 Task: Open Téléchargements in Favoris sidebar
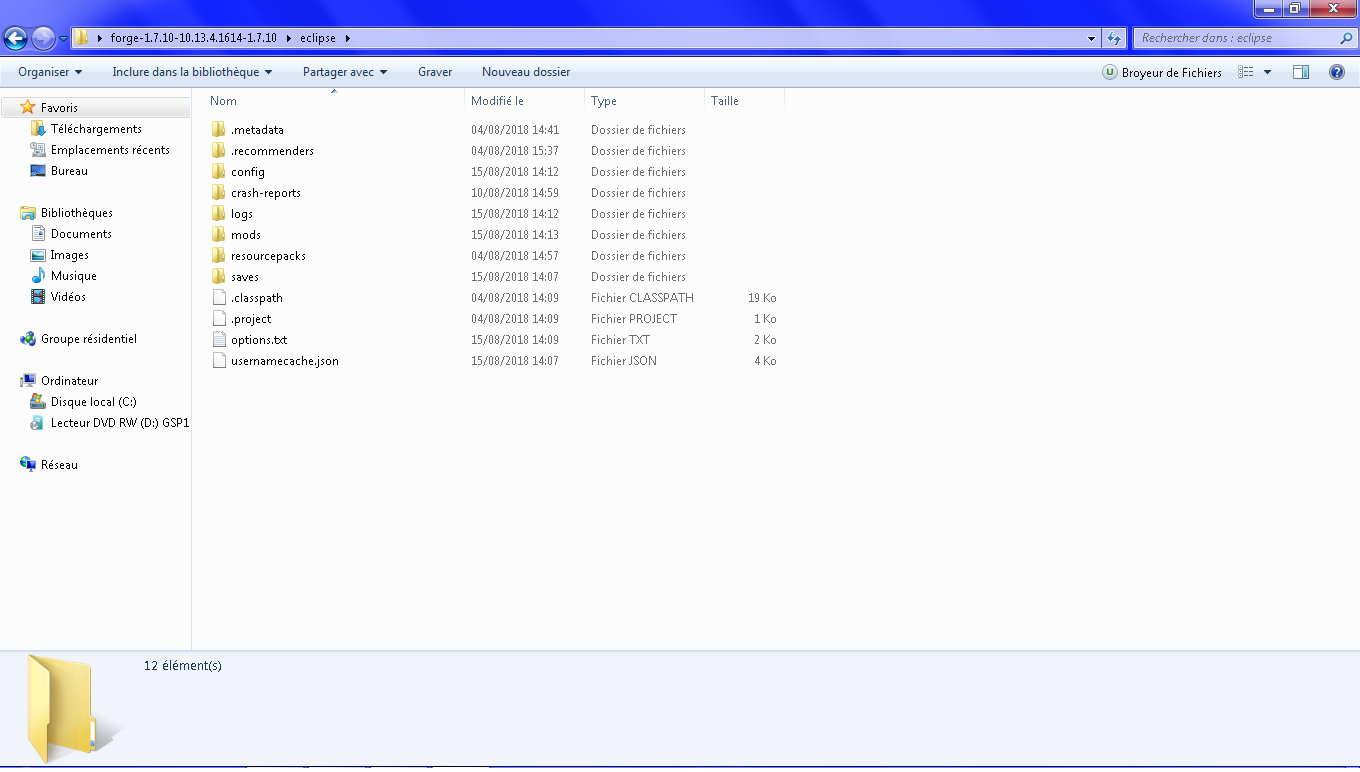(x=96, y=129)
